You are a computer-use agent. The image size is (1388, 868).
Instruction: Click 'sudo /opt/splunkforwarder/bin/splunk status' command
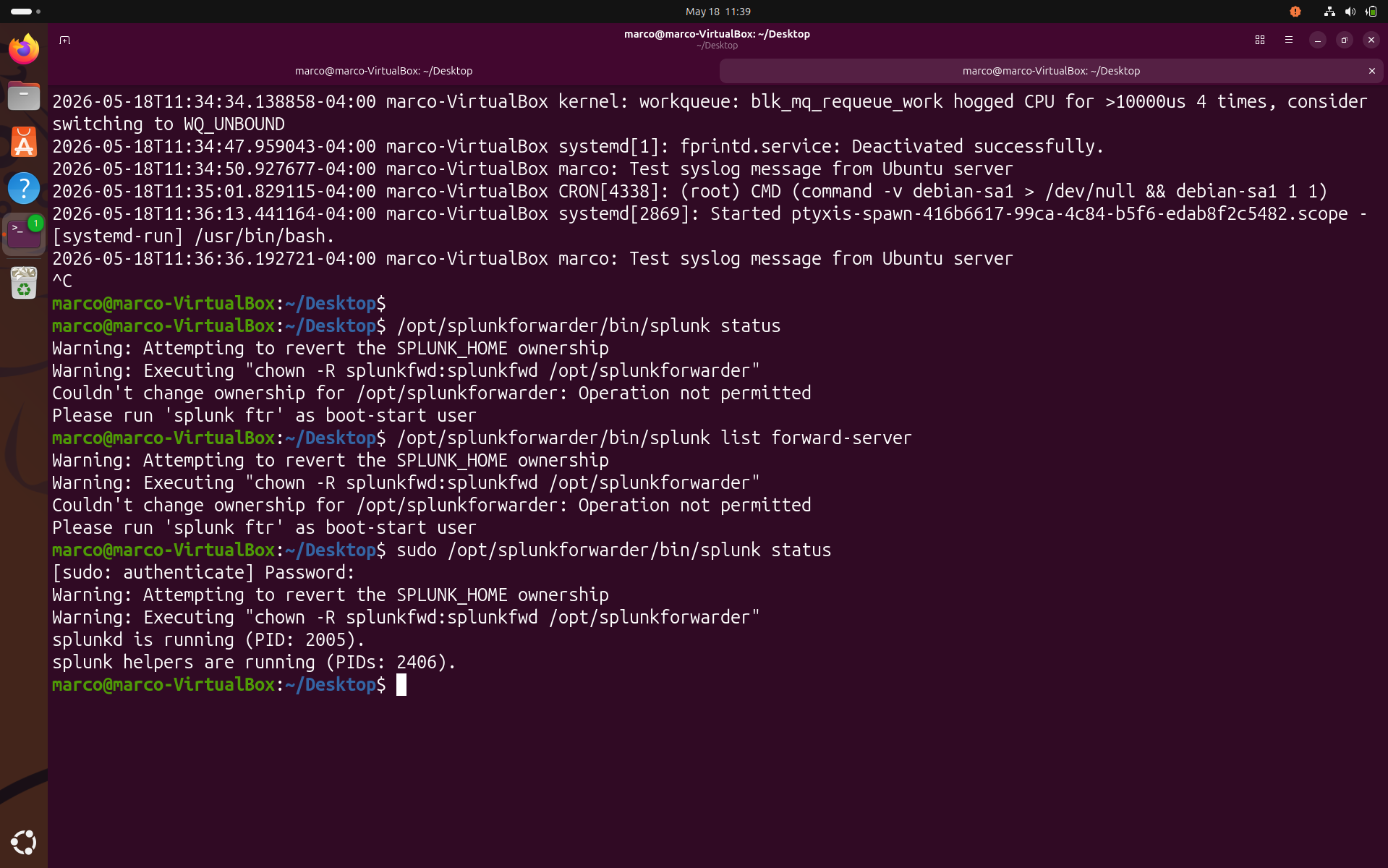(614, 550)
